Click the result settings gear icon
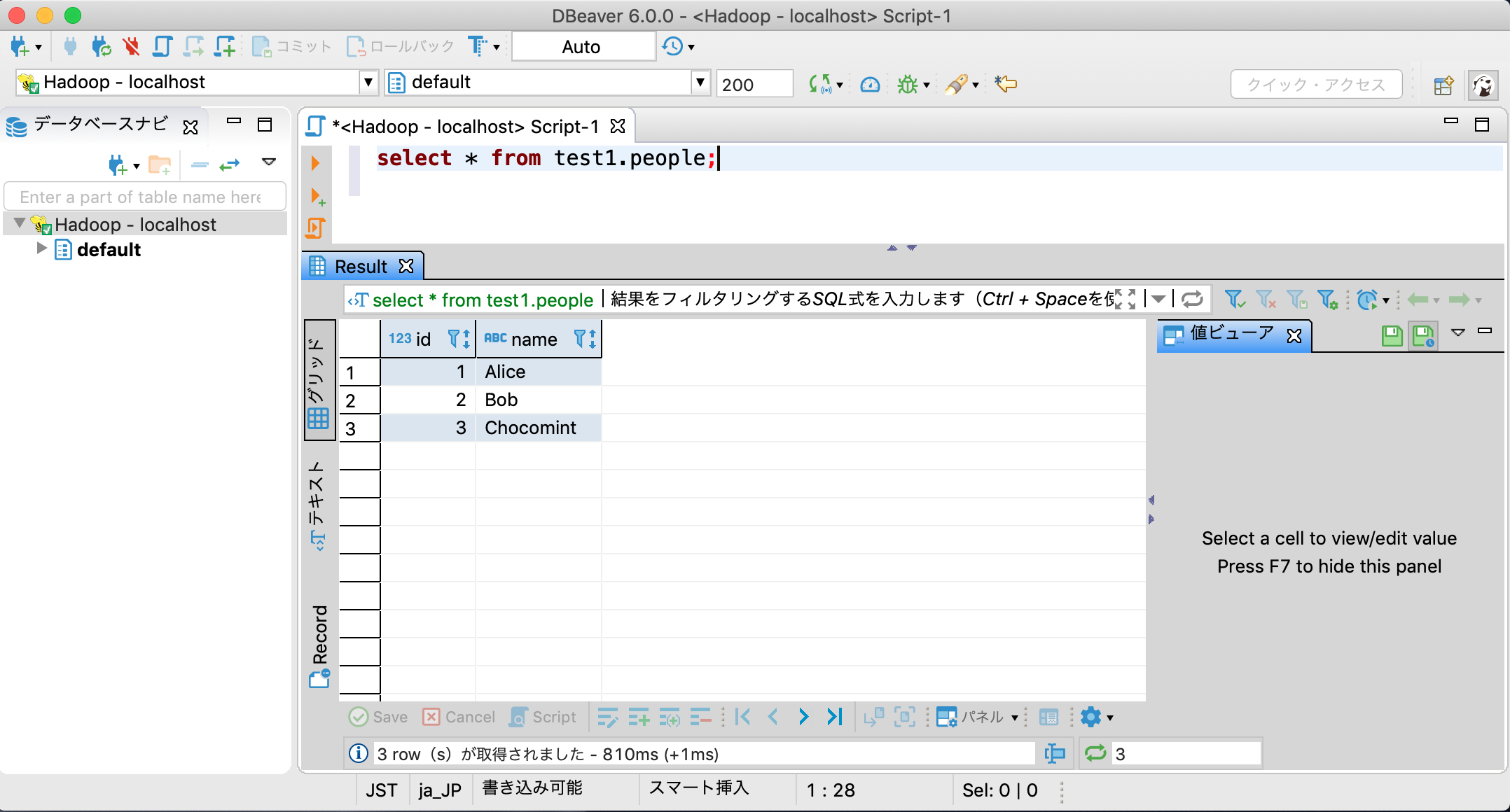The width and height of the screenshot is (1510, 812). click(x=1090, y=717)
